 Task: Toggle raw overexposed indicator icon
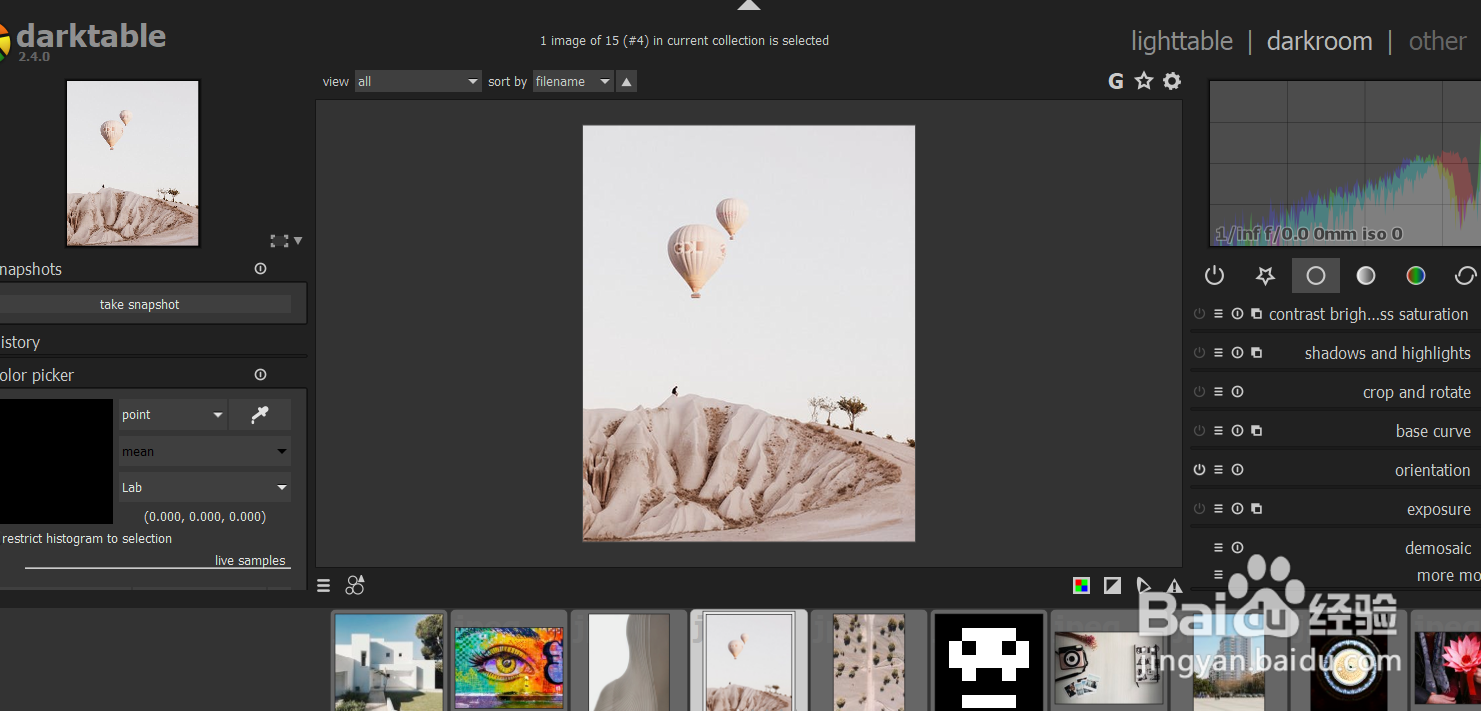pos(1081,586)
